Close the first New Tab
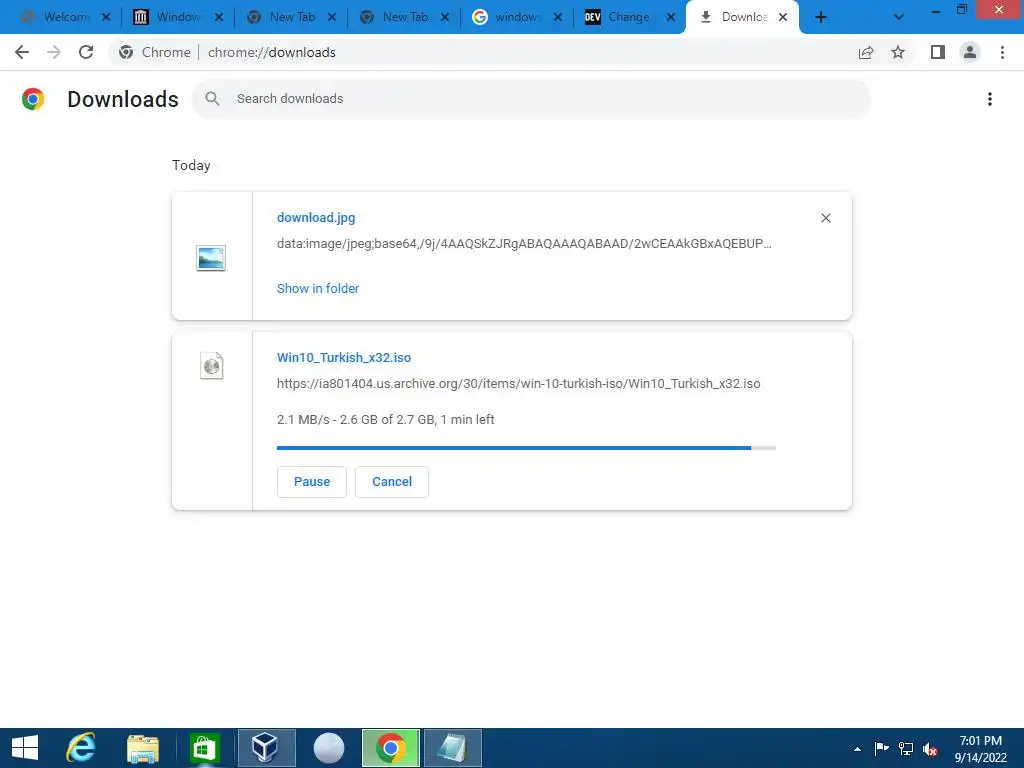Image resolution: width=1024 pixels, height=768 pixels. pyautogui.click(x=332, y=18)
